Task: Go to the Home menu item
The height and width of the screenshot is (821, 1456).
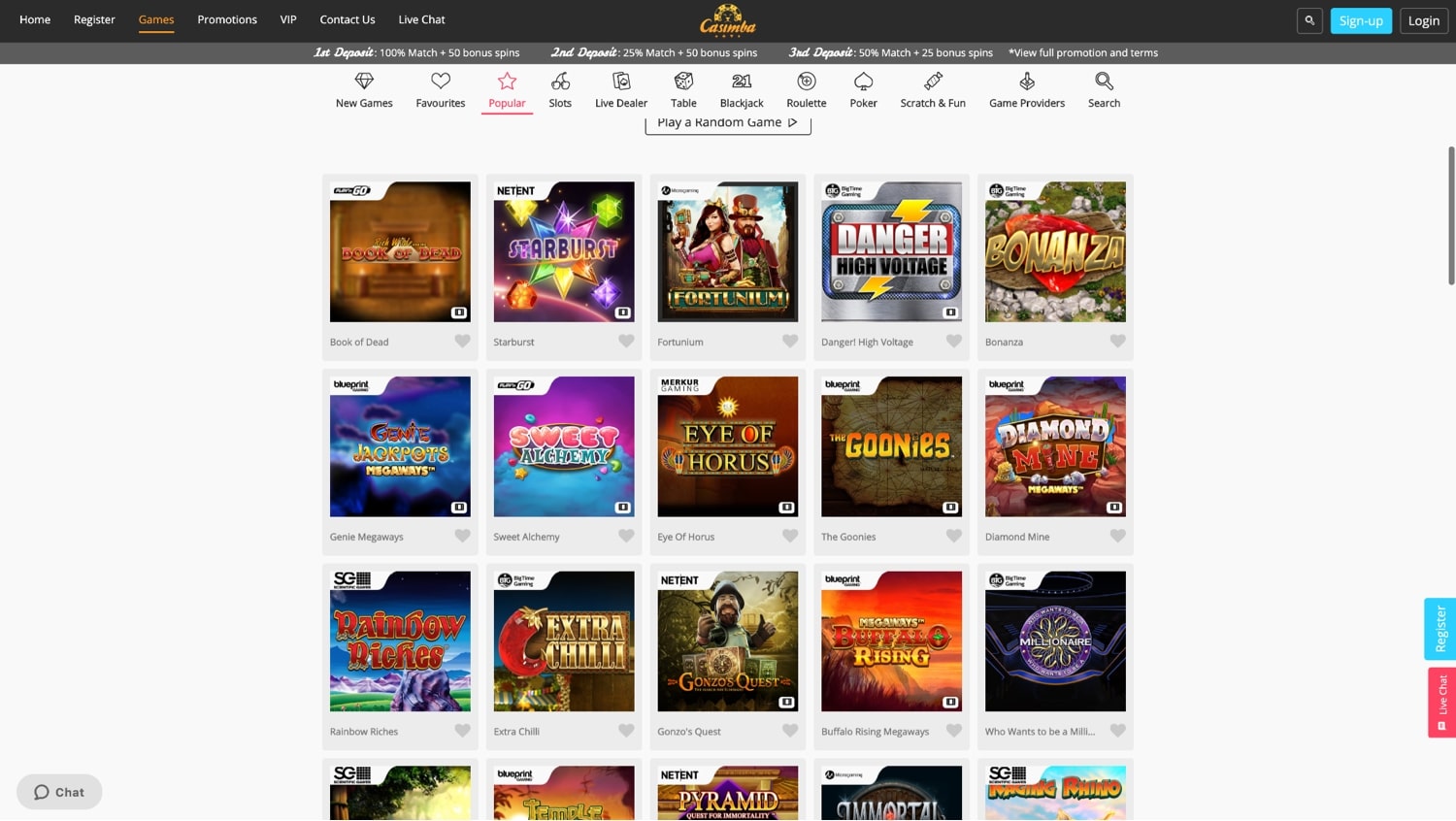Action: (x=35, y=19)
